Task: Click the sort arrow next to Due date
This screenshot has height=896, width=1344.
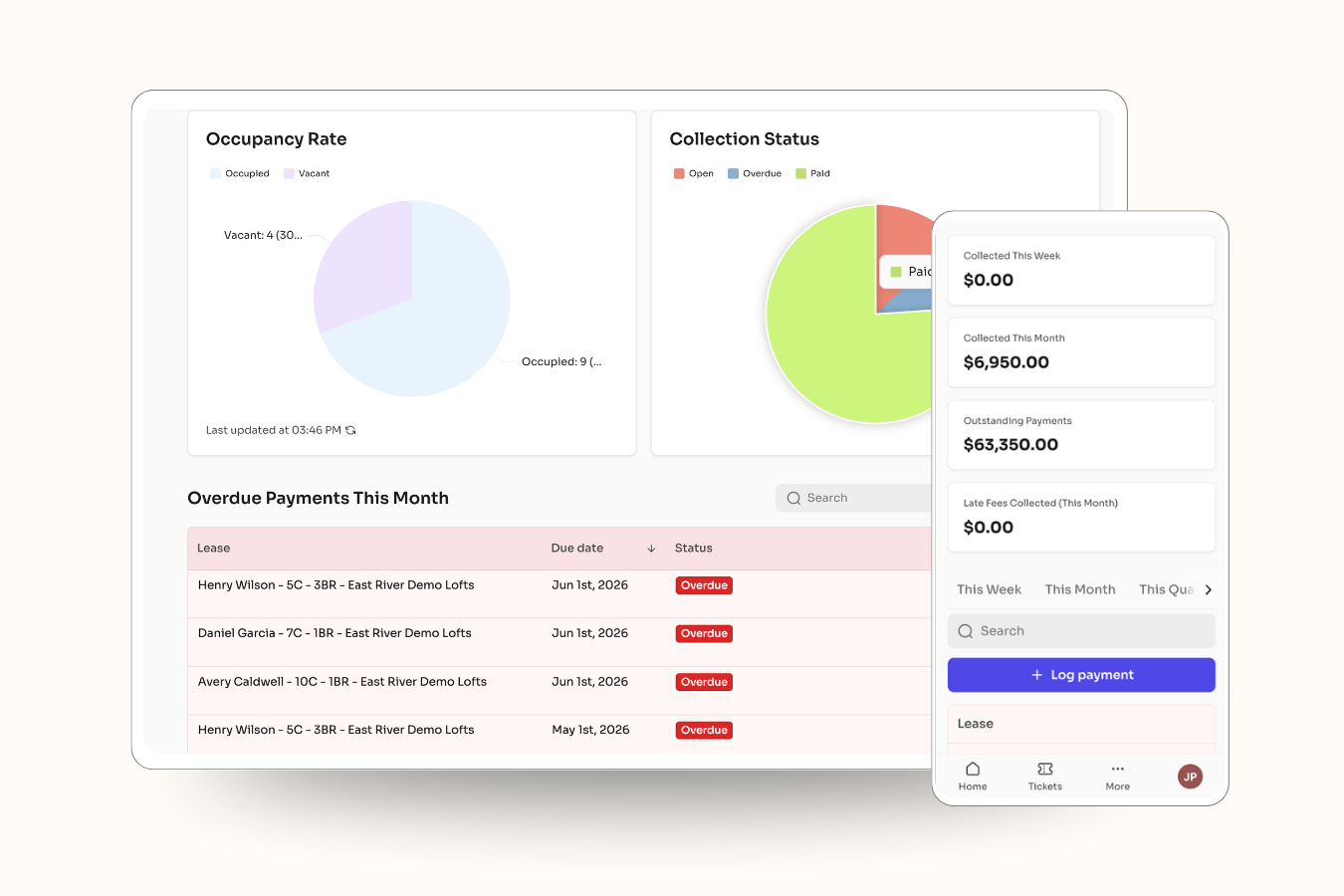Action: [x=651, y=549]
